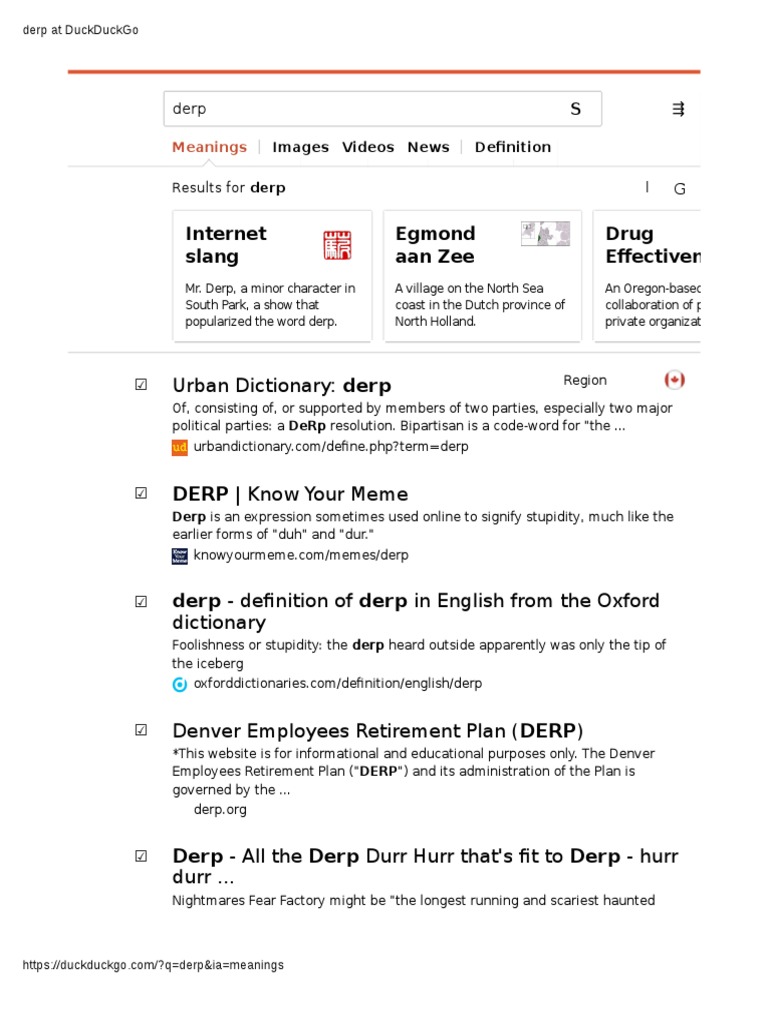Open the hamburger menu icon beside search
This screenshot has width=768, height=1024.
(679, 109)
